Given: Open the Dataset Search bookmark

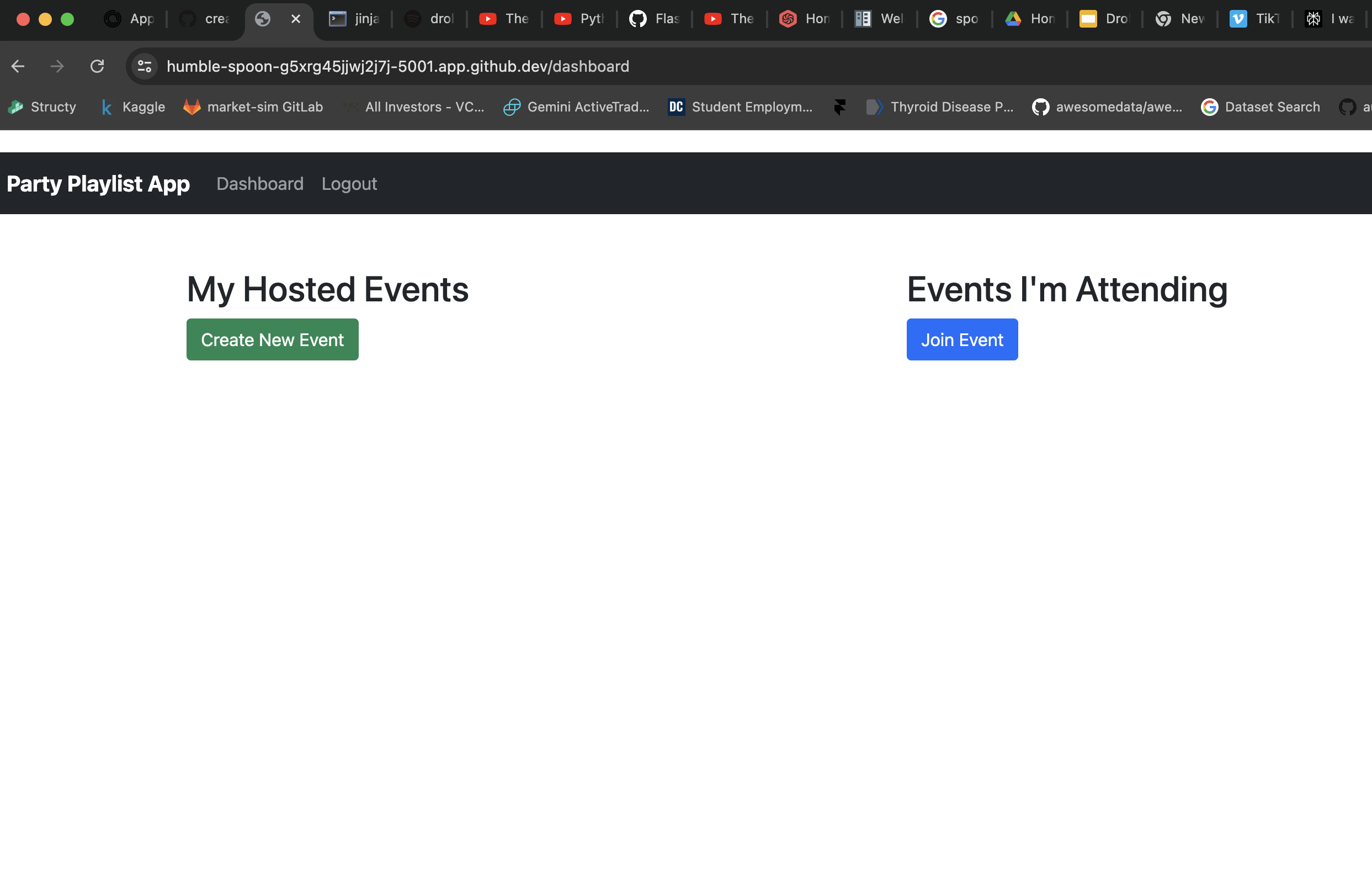Looking at the screenshot, I should point(1261,107).
